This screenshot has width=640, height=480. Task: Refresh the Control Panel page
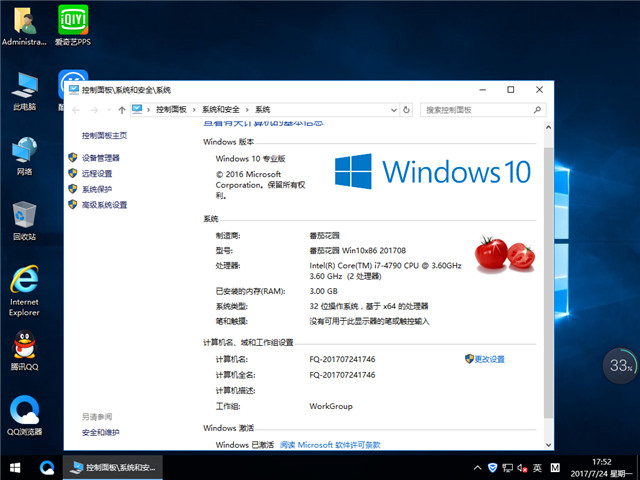tap(406, 110)
